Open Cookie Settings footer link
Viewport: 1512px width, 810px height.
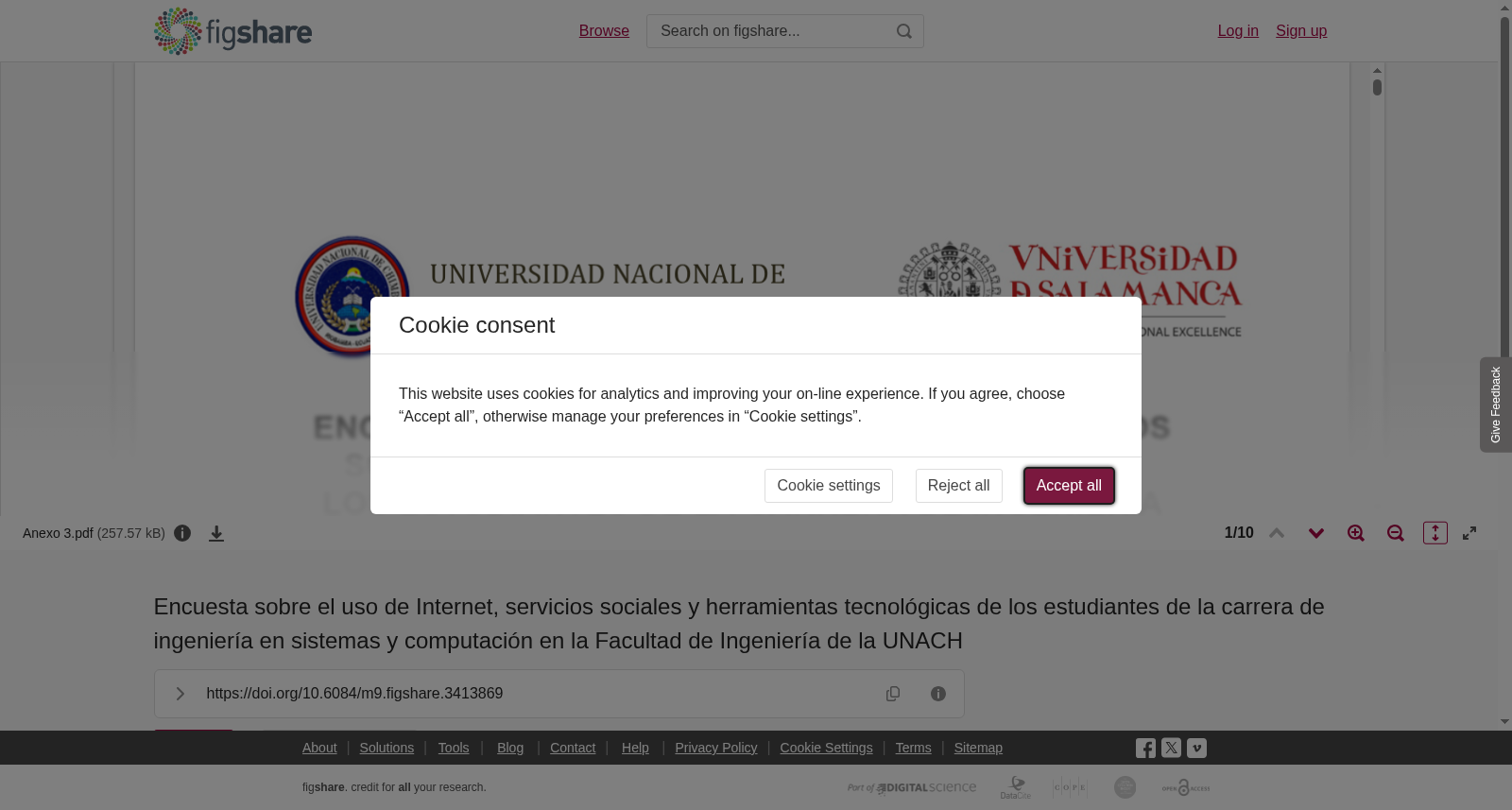click(x=826, y=748)
